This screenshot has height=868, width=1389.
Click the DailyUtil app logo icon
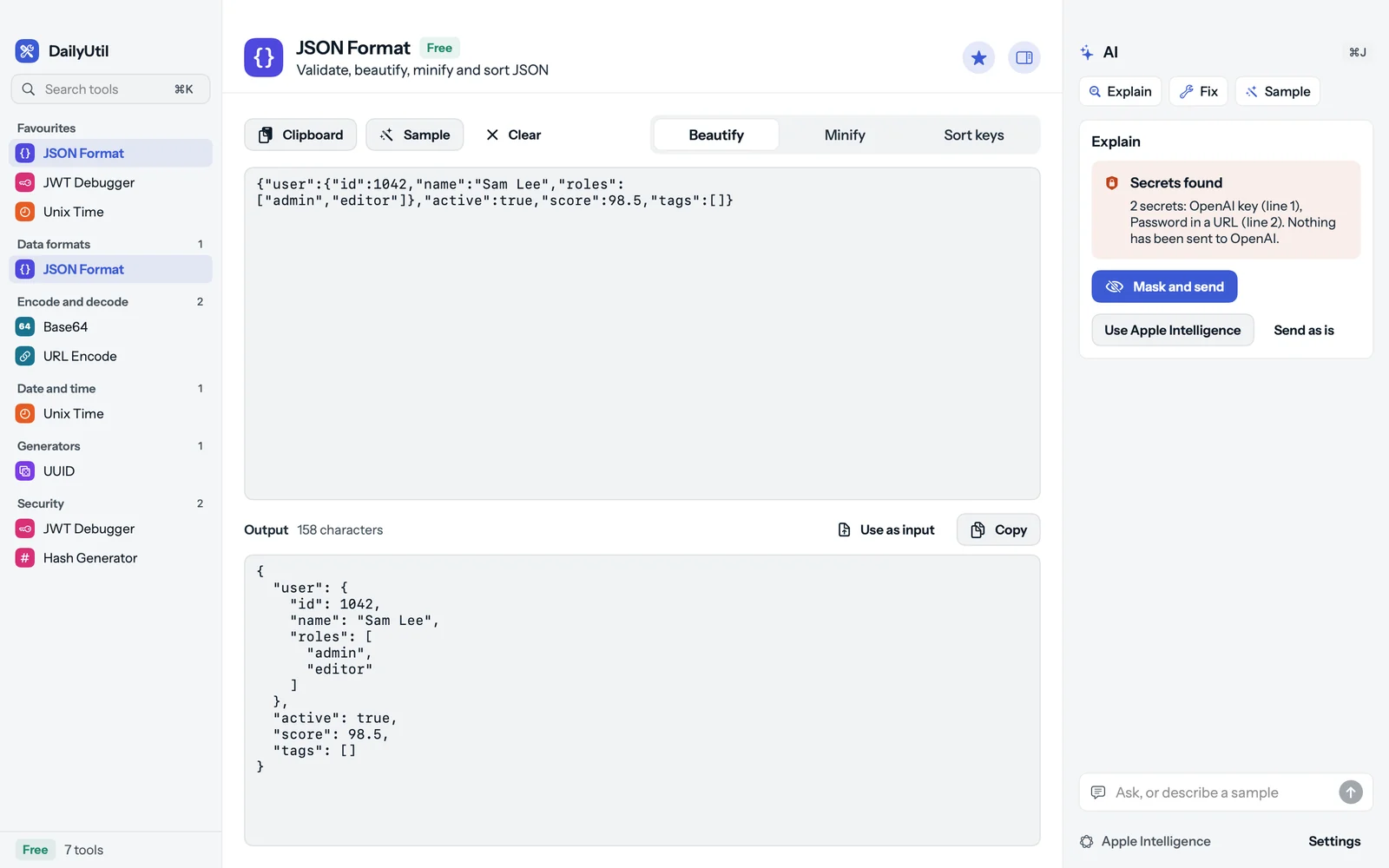(27, 51)
